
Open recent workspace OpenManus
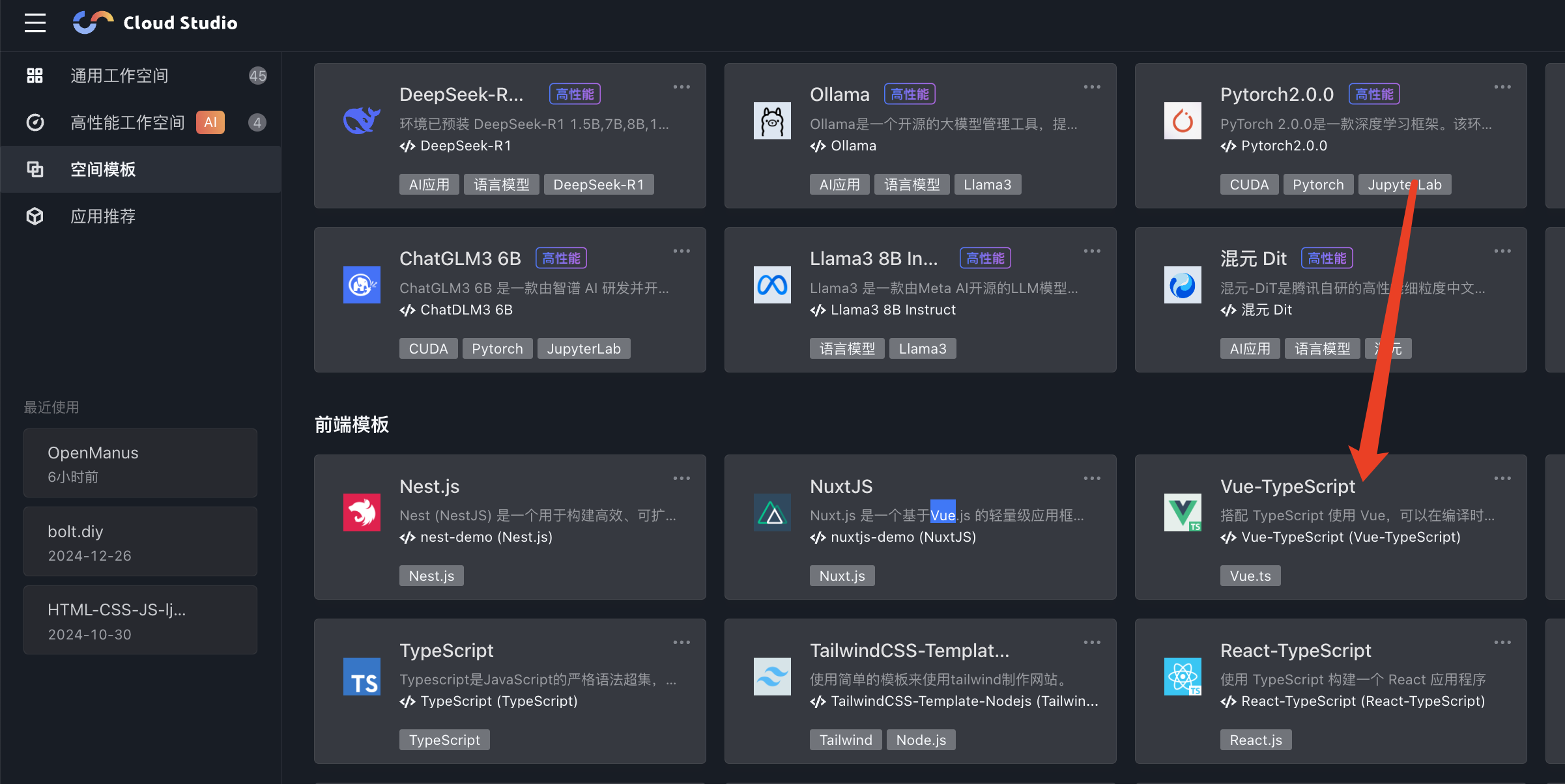pyautogui.click(x=140, y=463)
